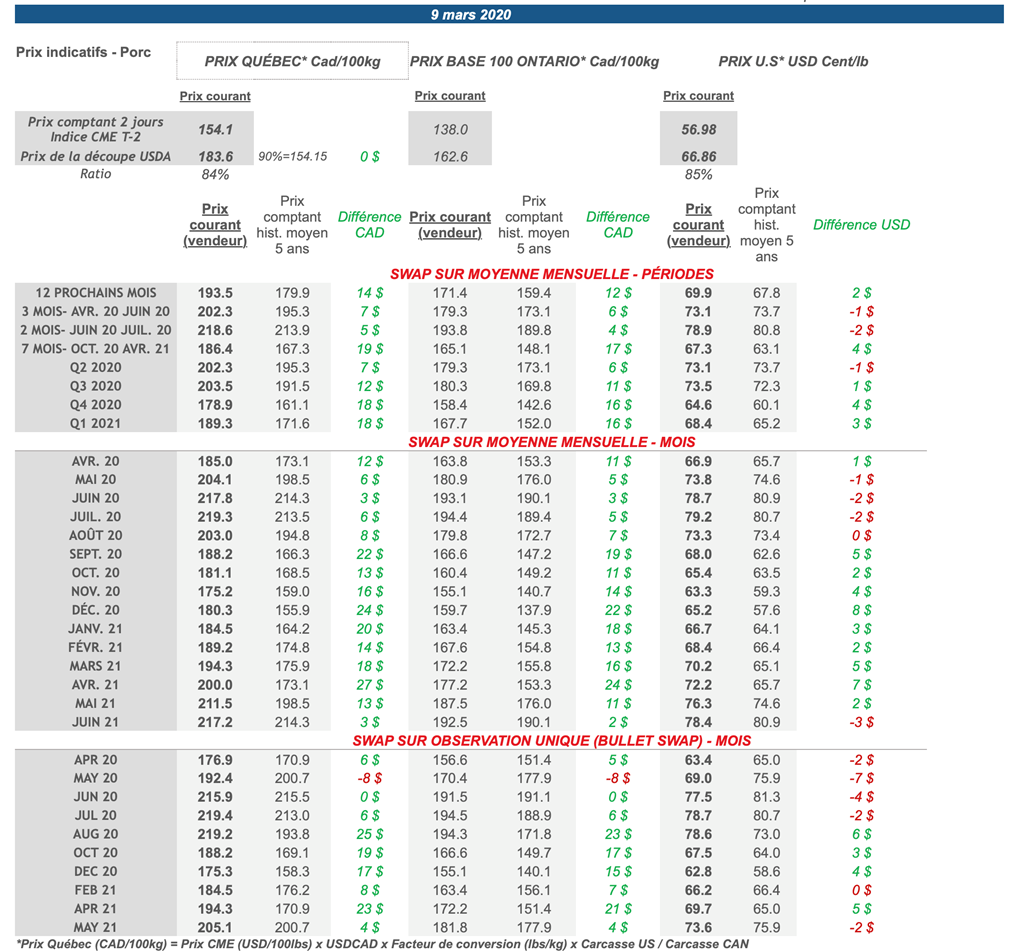
Task: Click 'SWAP SUR MOYENNE MENSUELLE - PÉRIODES' section title
Action: pyautogui.click(x=552, y=274)
